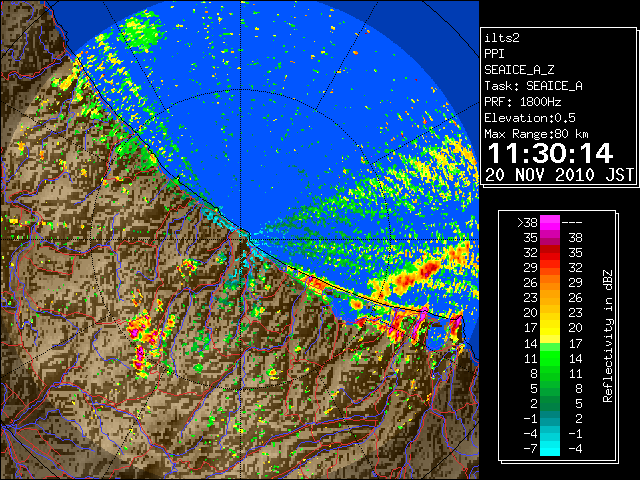This screenshot has width=640, height=480.
Task: Click the -7 legend label
Action: pyautogui.click(x=530, y=449)
